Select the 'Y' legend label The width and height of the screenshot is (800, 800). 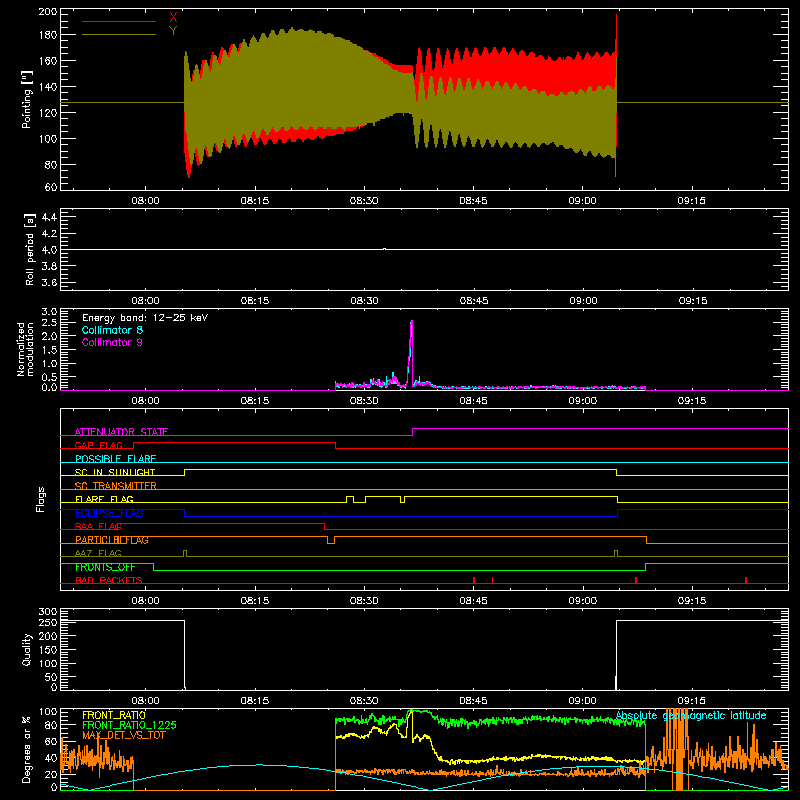(x=173, y=30)
